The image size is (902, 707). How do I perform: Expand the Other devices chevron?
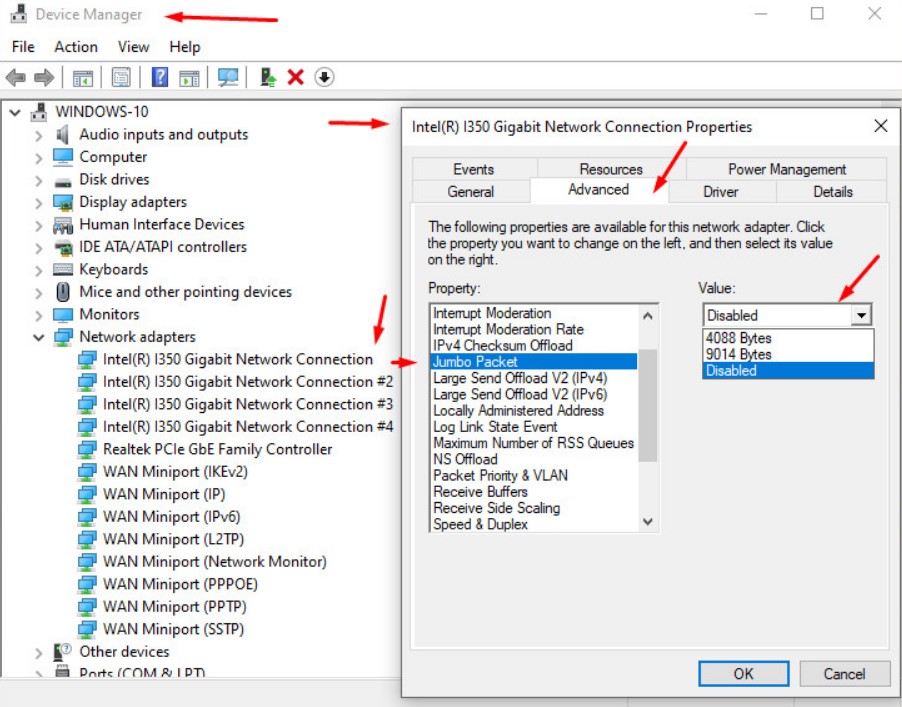pos(39,653)
